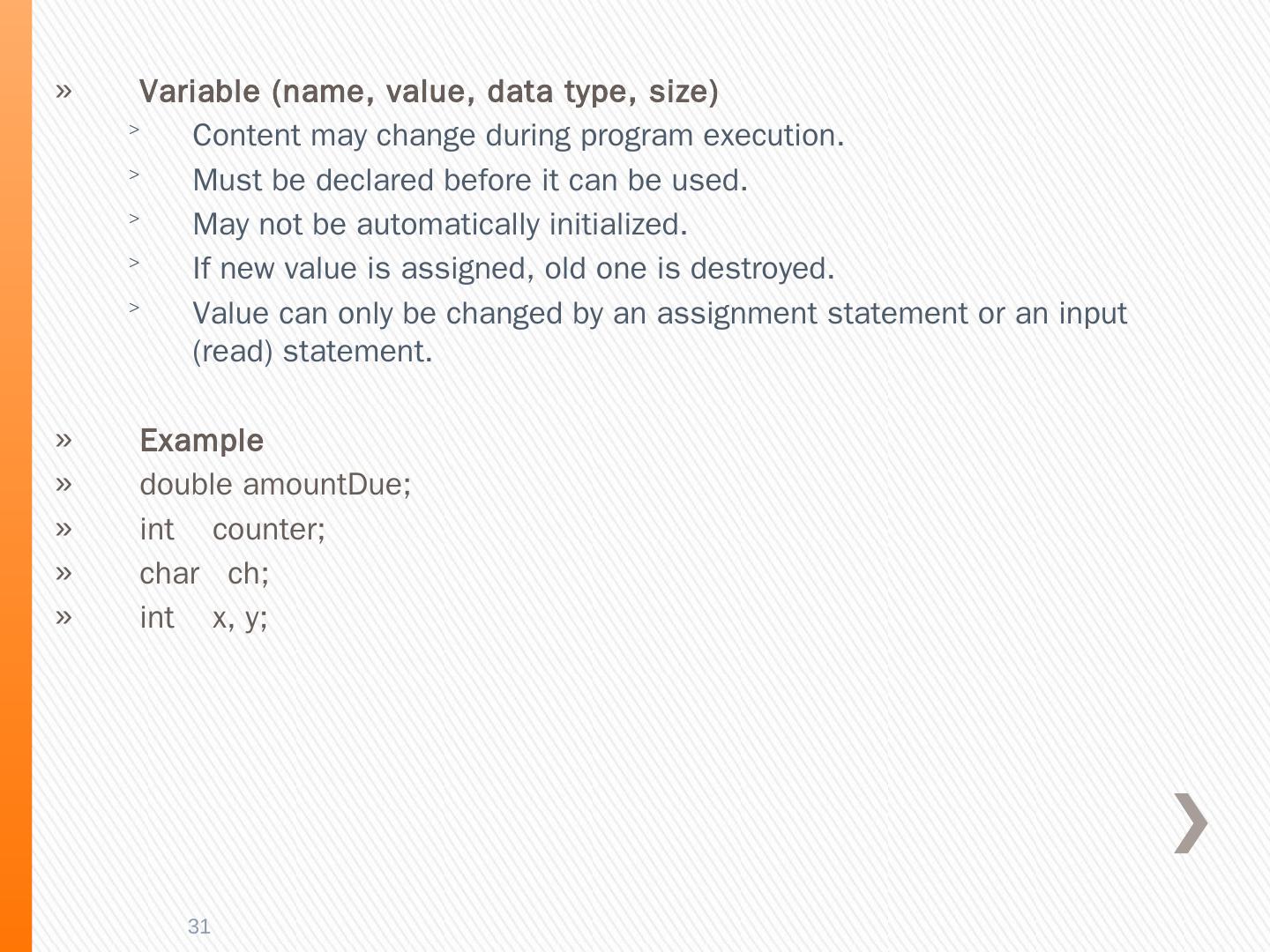This screenshot has width=1270, height=952.
Task: Click the line "Content may change during program execution."
Action: [x=518, y=136]
